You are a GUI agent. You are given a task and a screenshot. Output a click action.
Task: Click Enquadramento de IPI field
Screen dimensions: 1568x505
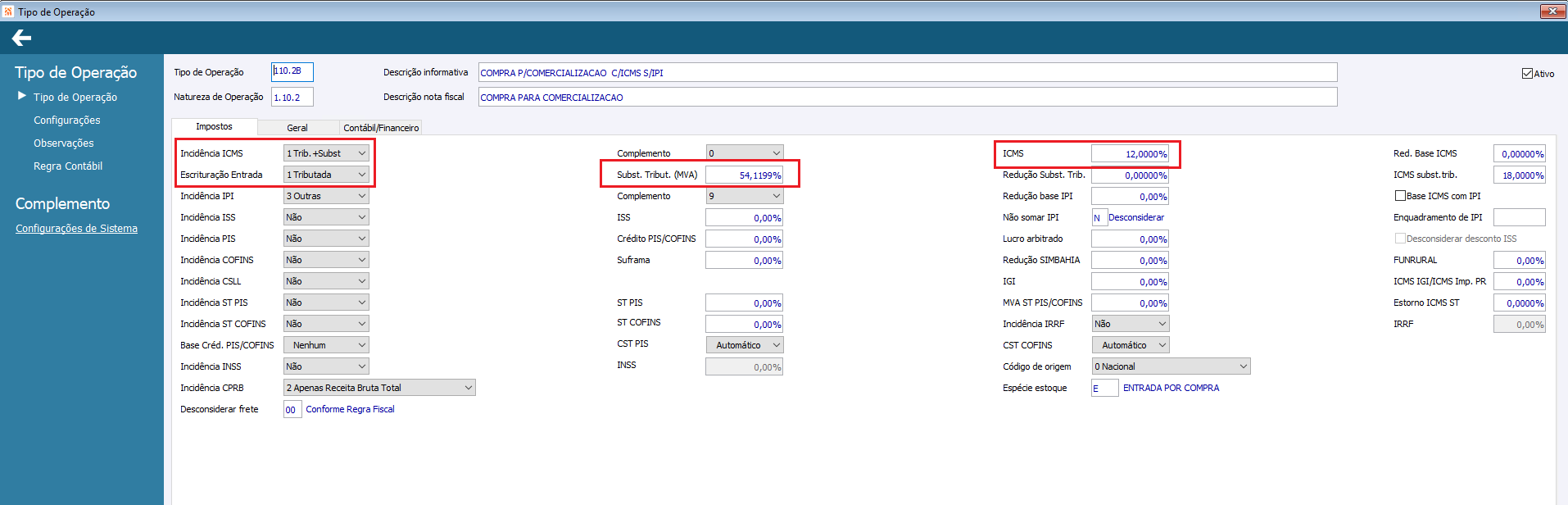coord(1520,217)
